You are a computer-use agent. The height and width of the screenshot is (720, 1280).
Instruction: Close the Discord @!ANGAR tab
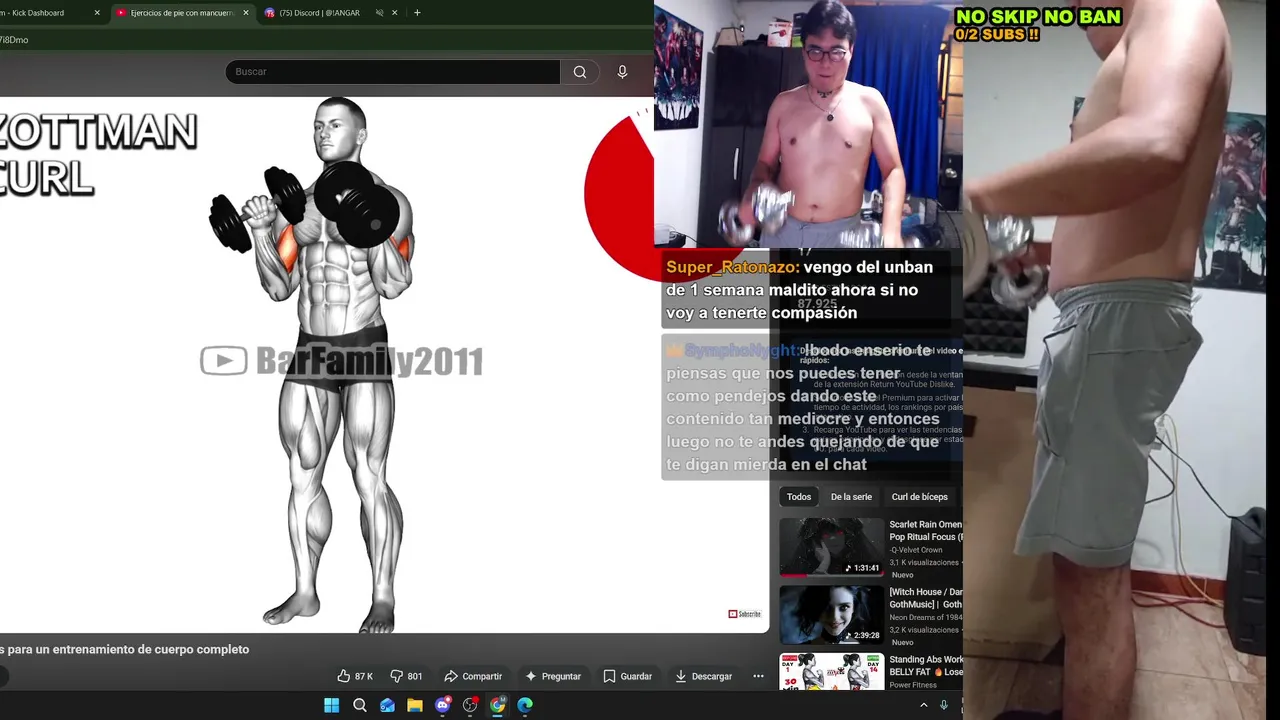click(x=395, y=13)
